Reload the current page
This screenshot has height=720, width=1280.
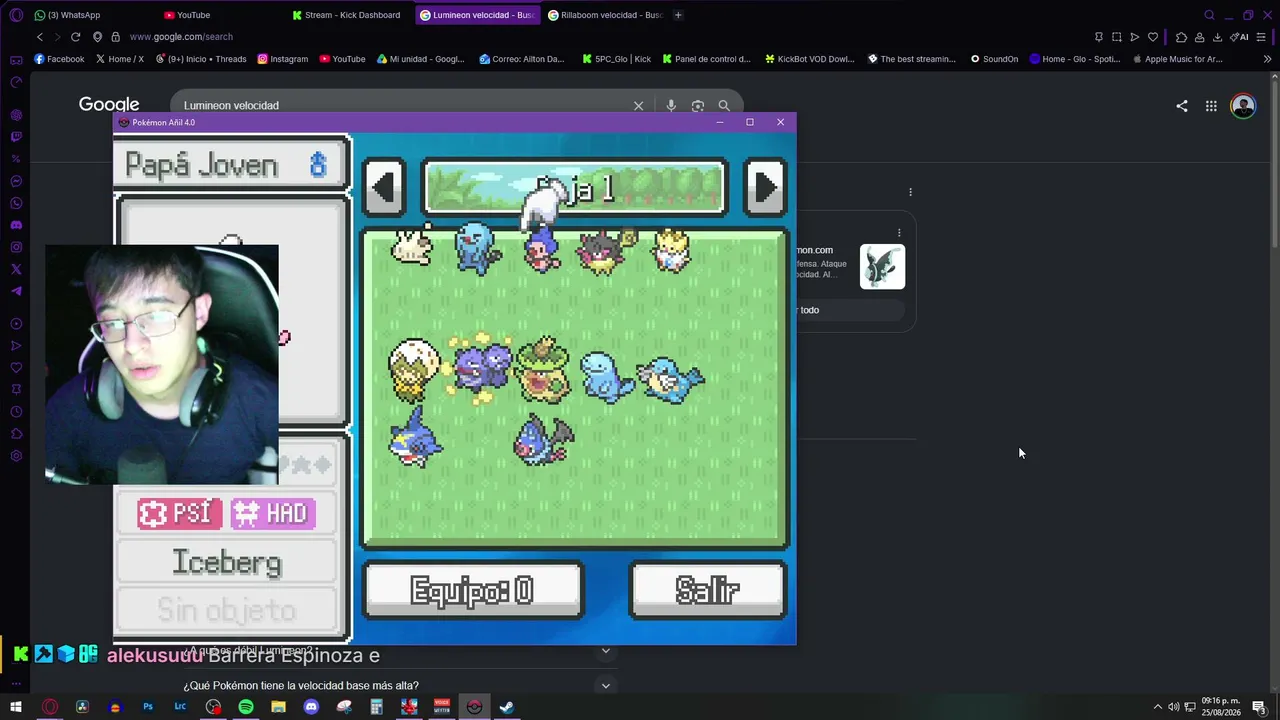coord(75,37)
